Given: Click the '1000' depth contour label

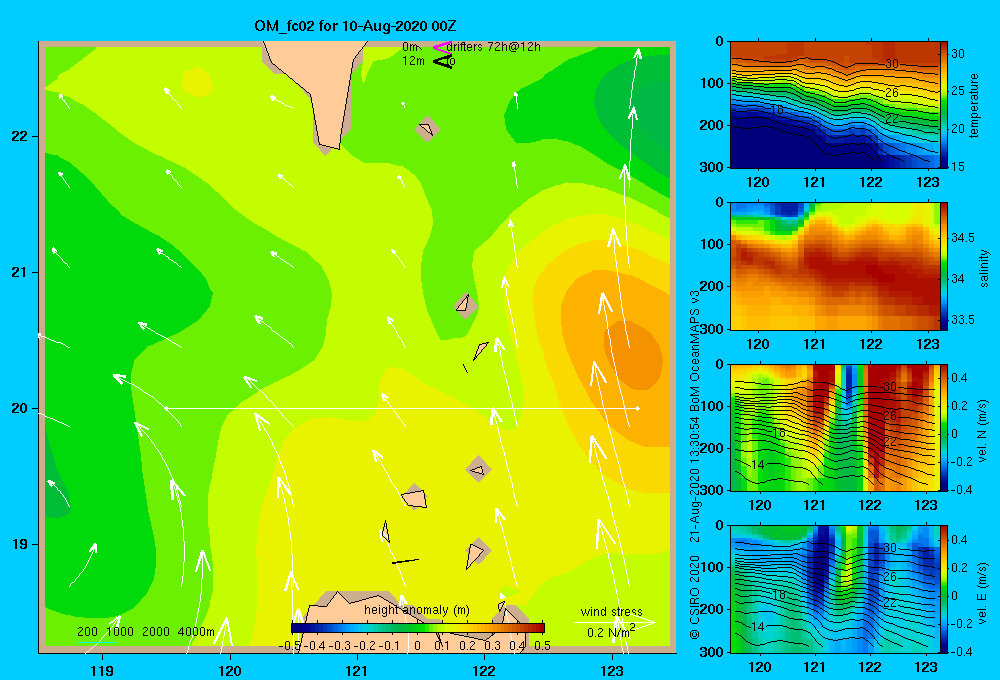Looking at the screenshot, I should pos(120,632).
